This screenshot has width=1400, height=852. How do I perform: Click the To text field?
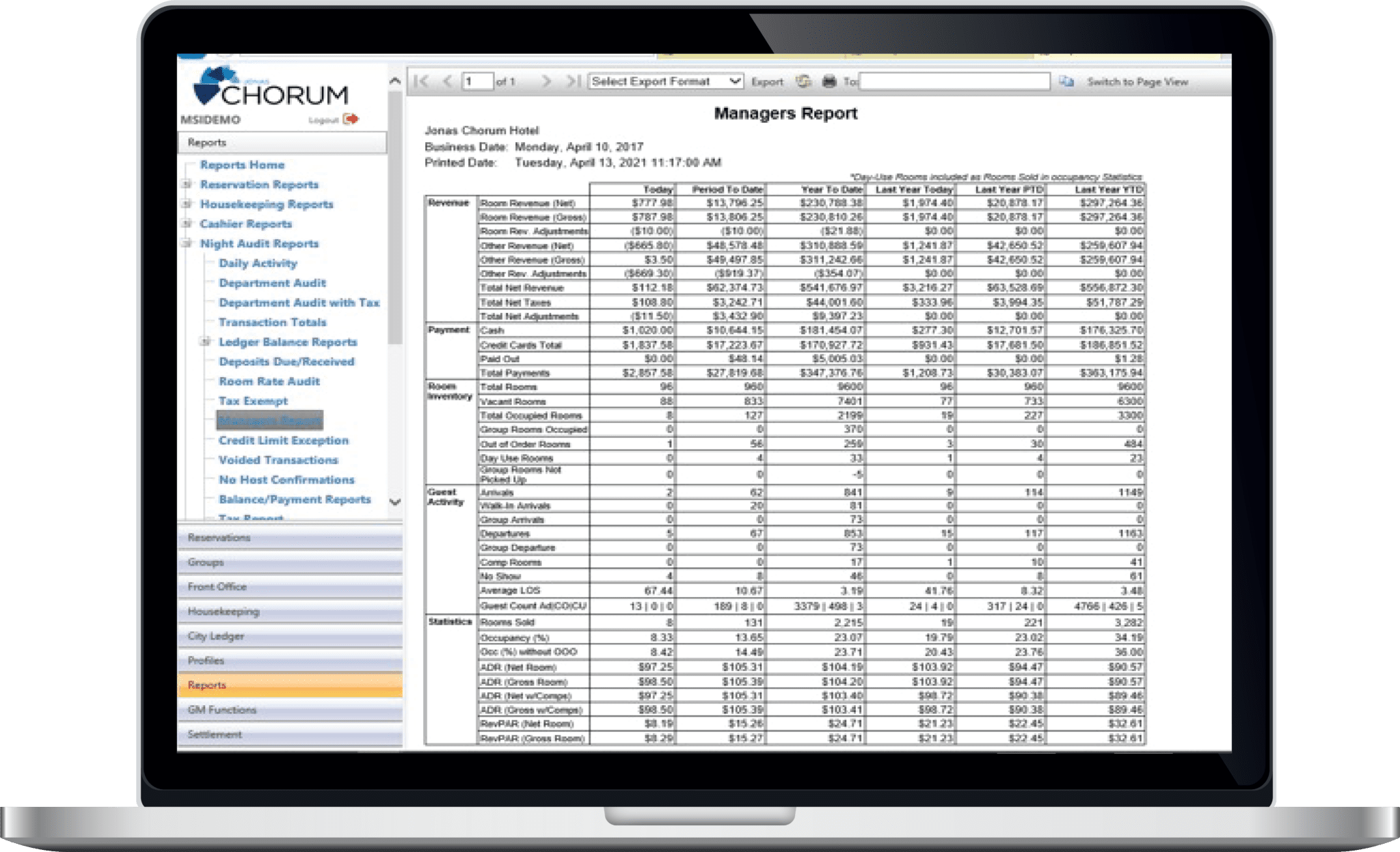[x=954, y=81]
